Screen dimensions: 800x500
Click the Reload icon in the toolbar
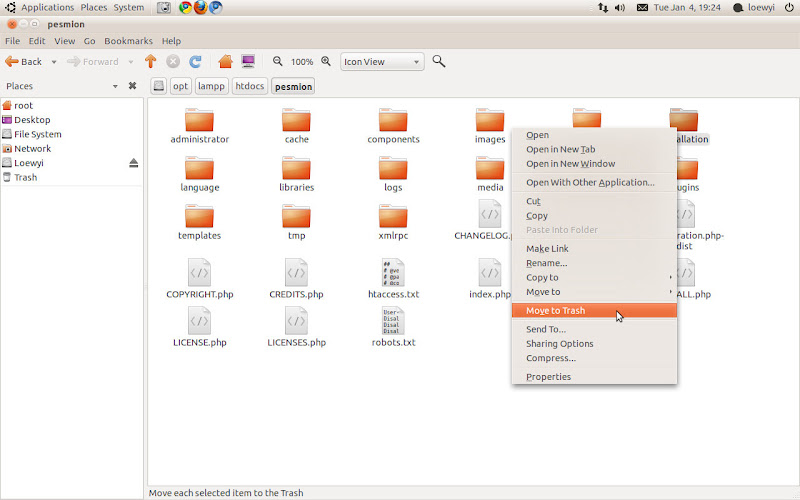point(195,62)
